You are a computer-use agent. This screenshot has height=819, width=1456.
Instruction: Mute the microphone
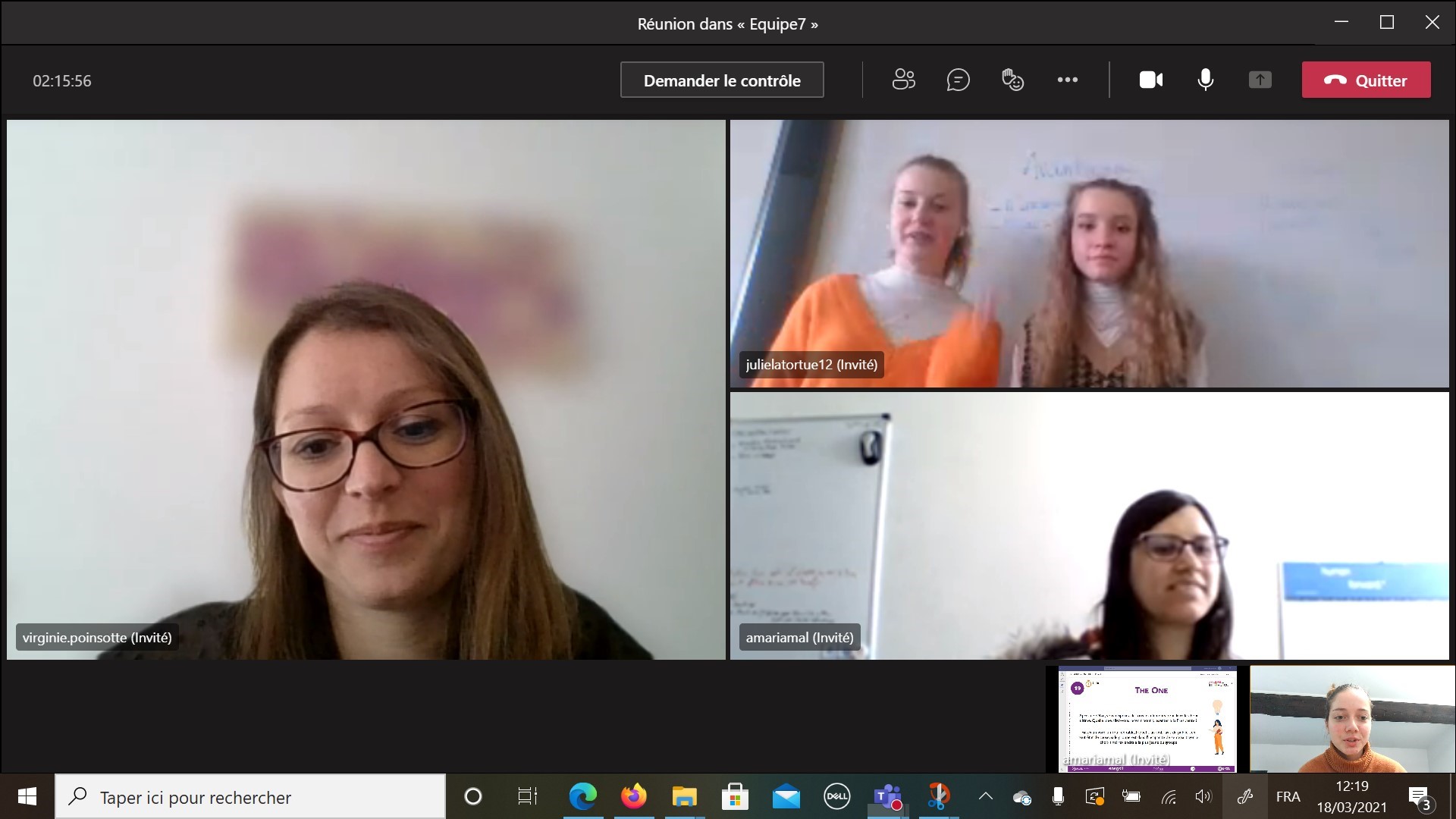1205,80
